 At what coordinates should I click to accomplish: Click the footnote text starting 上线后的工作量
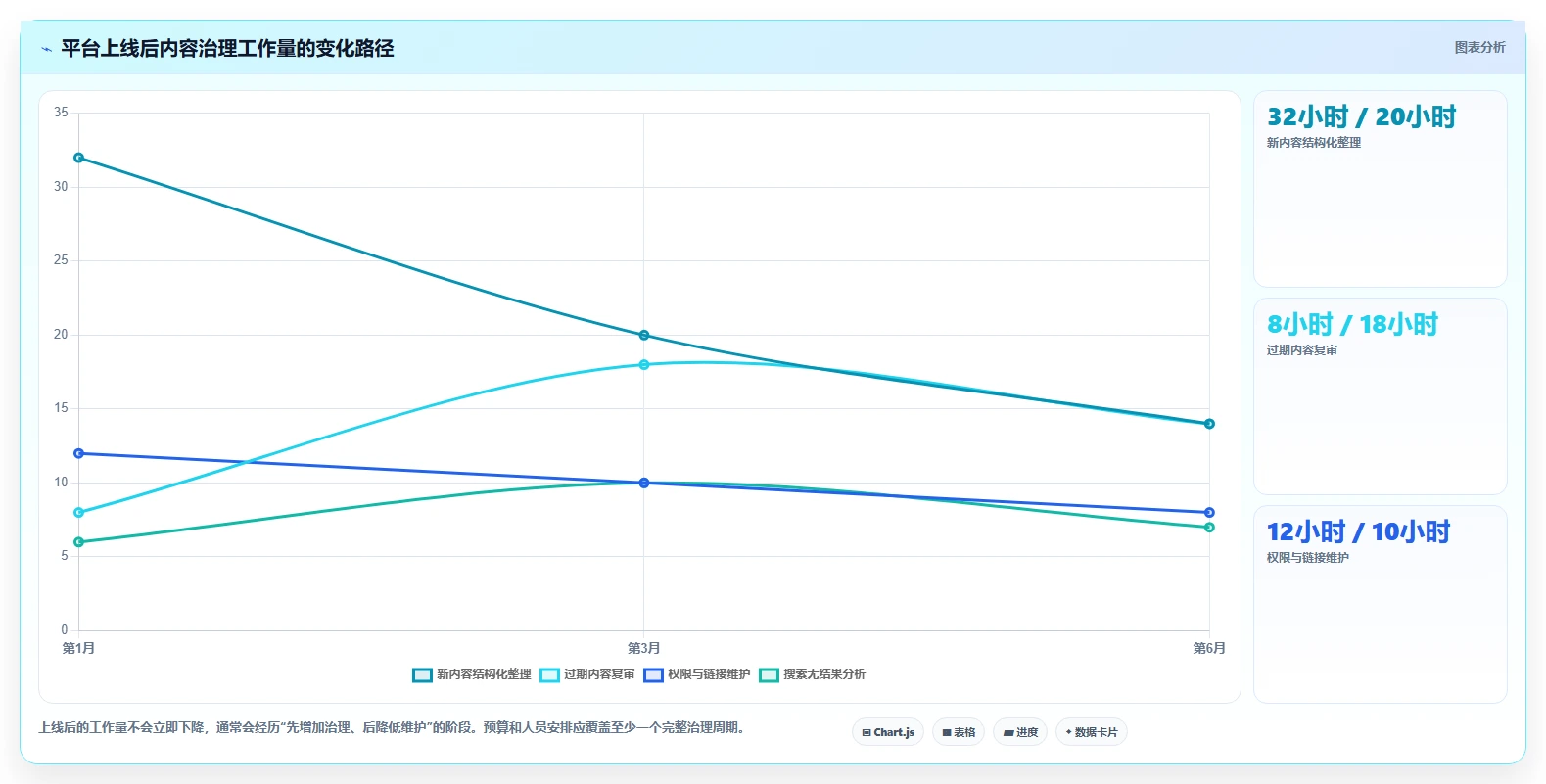click(x=395, y=727)
